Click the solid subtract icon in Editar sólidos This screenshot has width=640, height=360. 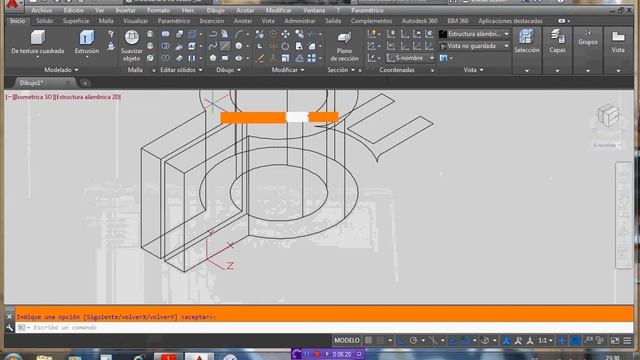[x=165, y=46]
